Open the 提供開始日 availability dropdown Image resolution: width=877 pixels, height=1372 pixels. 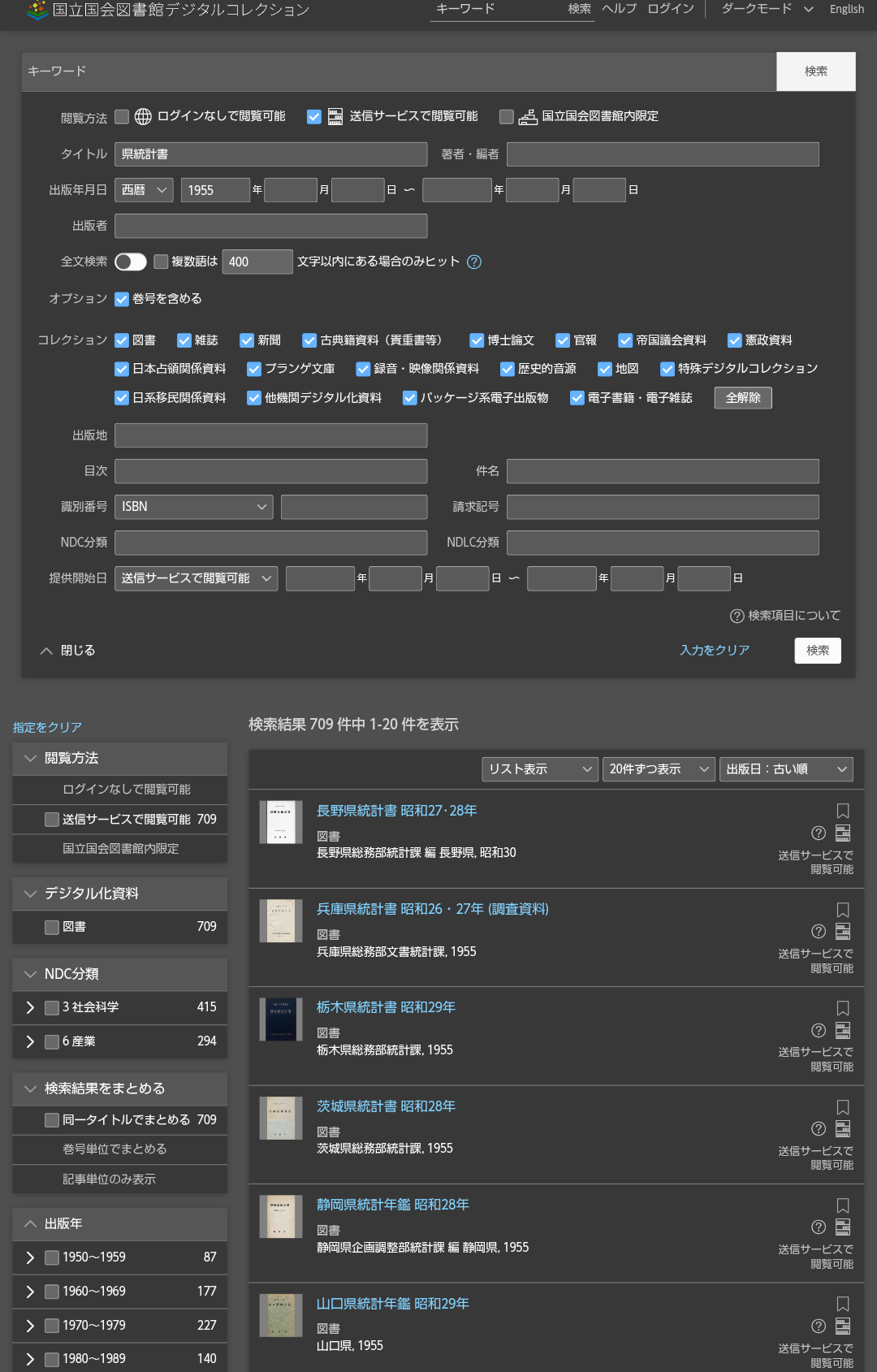197,578
